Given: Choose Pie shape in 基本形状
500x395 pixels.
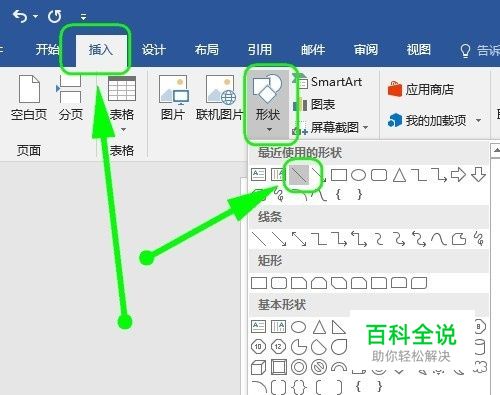Looking at the screenshot, I should click(x=299, y=347).
